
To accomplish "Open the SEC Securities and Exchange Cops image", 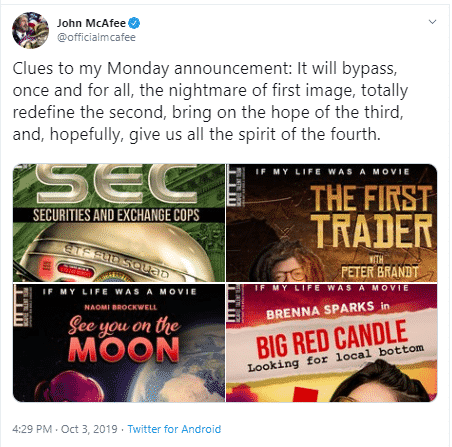I will (119, 223).
